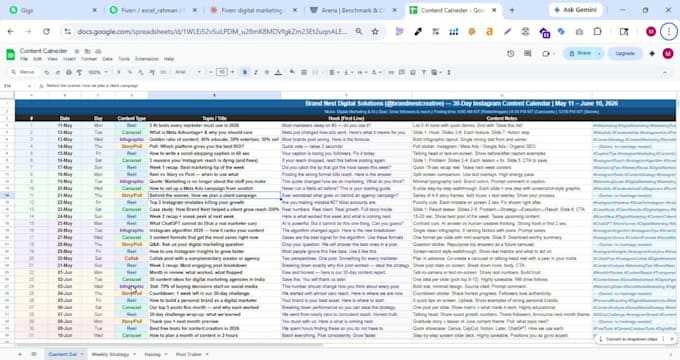The width and height of the screenshot is (680, 360).
Task: Open the Extensions menu
Action: 147,59
